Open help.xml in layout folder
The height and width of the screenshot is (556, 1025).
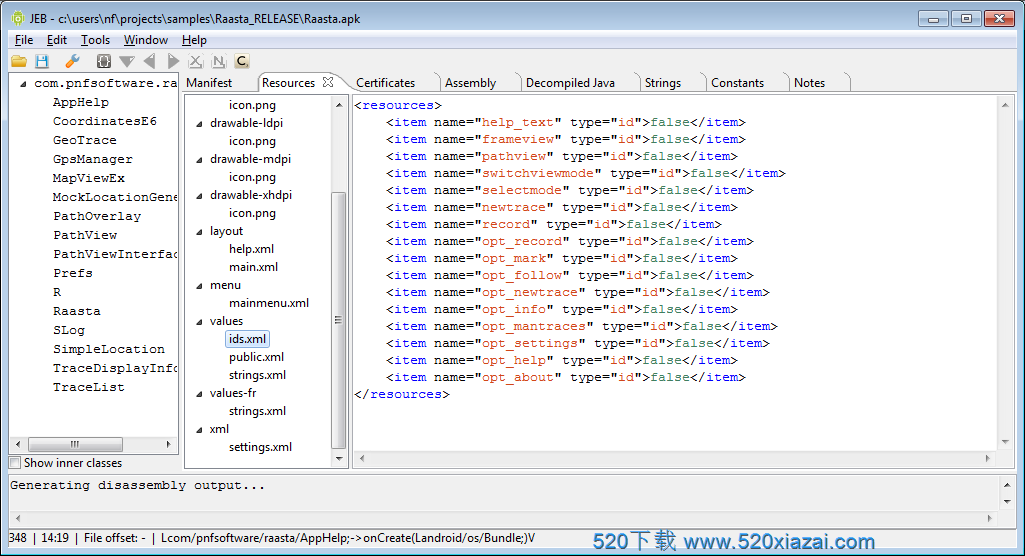point(251,249)
